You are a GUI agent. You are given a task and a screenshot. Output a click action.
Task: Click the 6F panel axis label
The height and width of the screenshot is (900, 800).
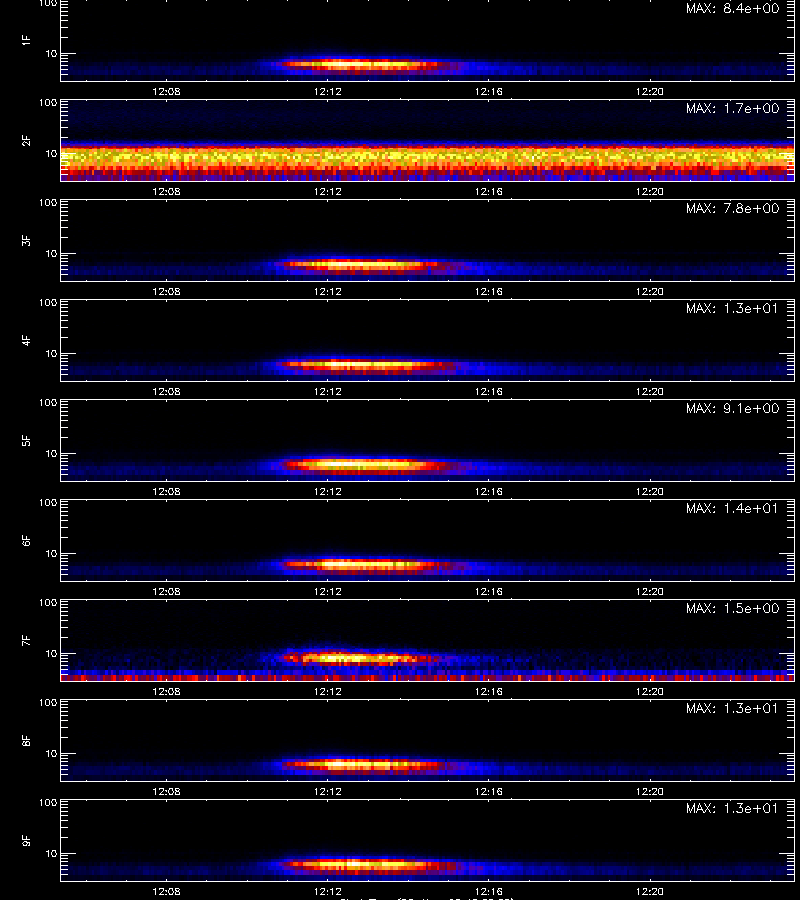[26, 540]
